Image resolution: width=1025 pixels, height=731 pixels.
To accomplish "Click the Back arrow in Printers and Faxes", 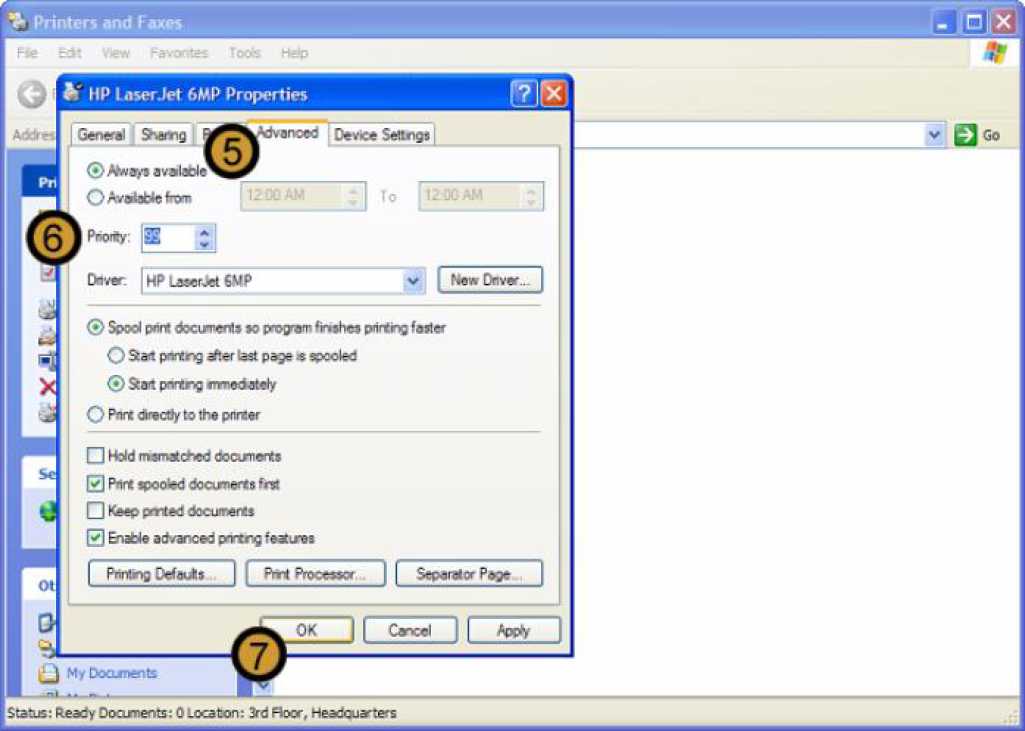I will (x=31, y=94).
